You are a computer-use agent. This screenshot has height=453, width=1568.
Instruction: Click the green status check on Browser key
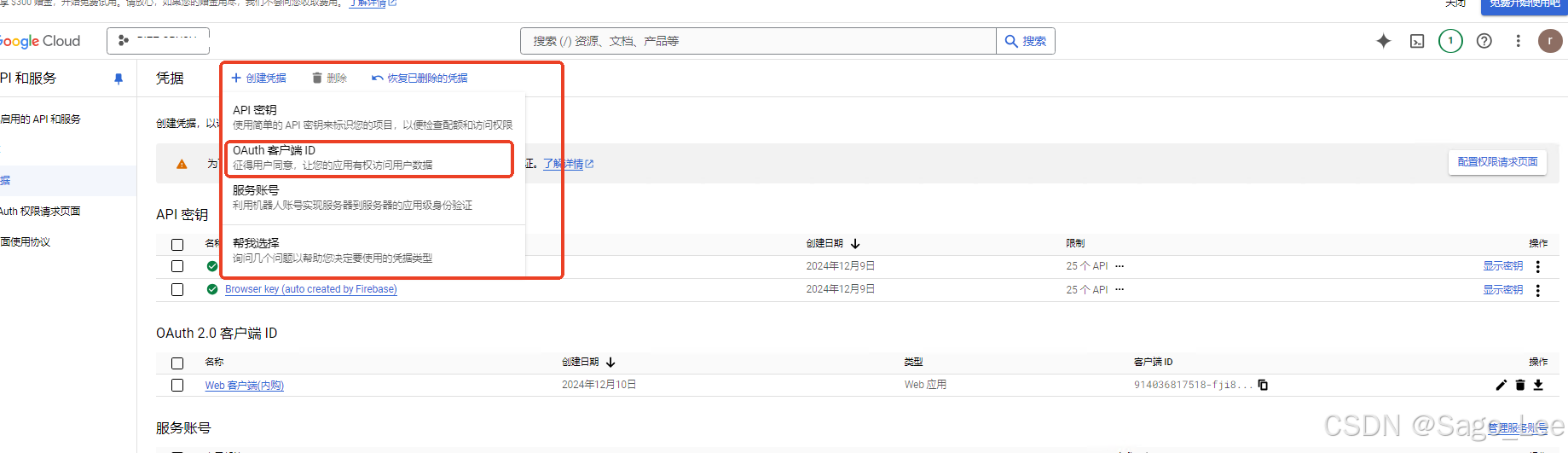pos(212,289)
